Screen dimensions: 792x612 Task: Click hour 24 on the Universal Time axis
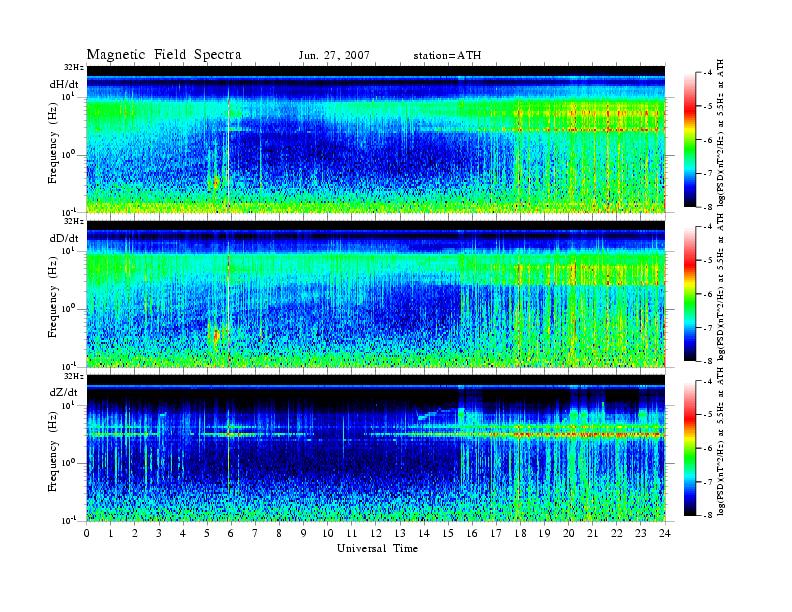coord(665,533)
